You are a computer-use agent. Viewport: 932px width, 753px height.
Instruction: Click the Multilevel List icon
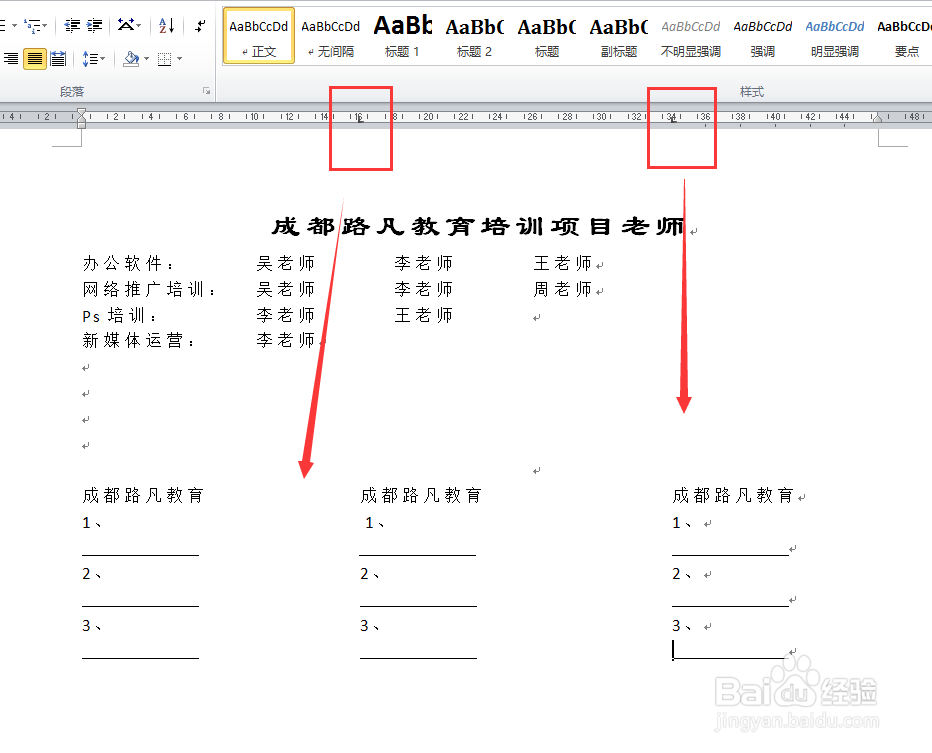pyautogui.click(x=32, y=25)
